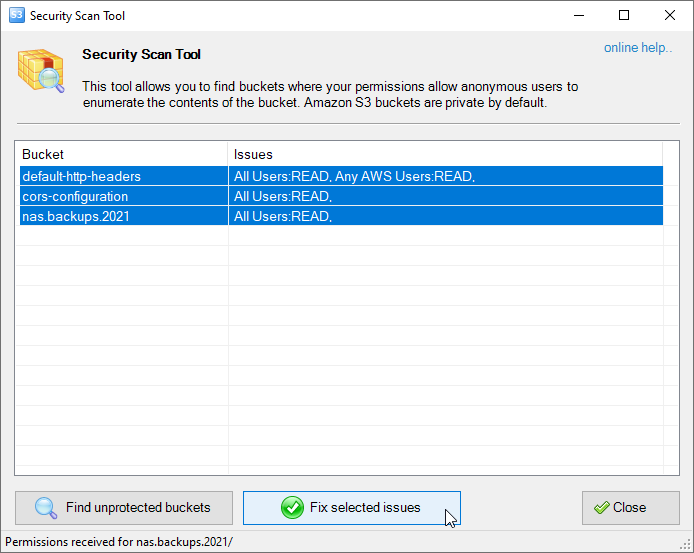
Task: Start Find unprotected buckets scan
Action: tap(124, 508)
